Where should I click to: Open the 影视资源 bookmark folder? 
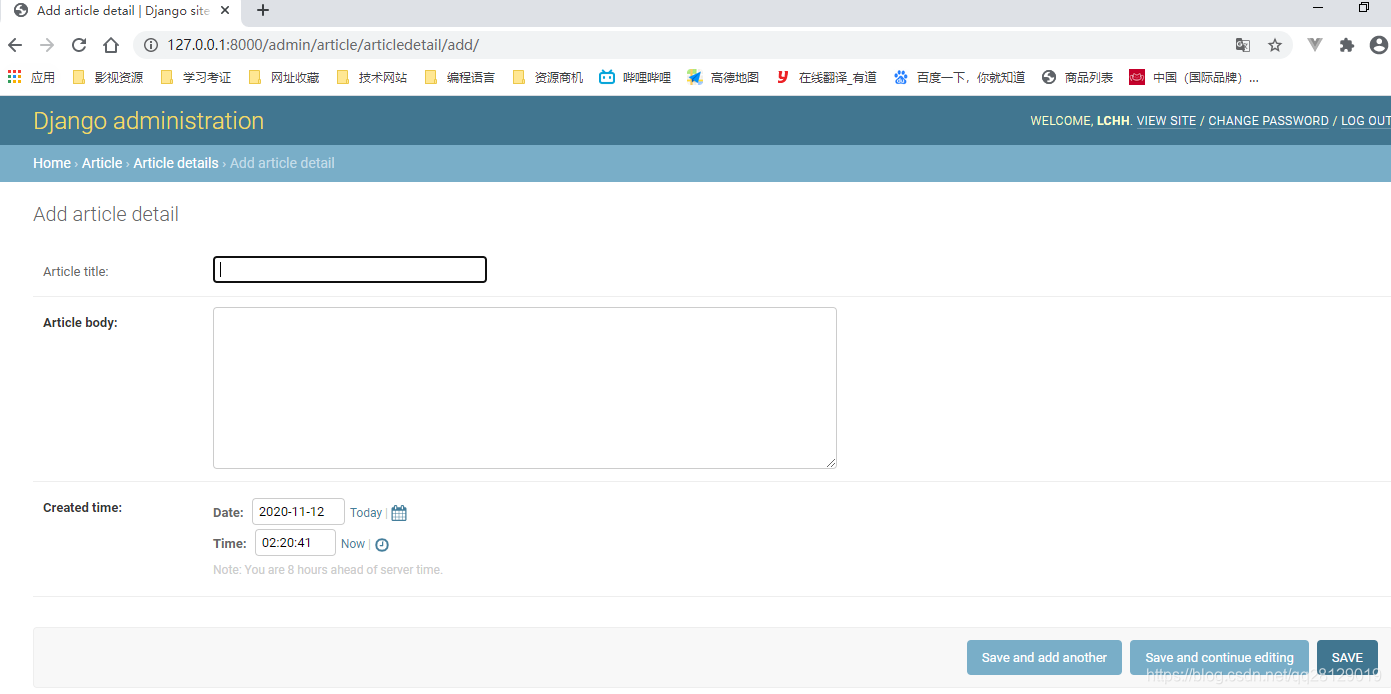tap(108, 77)
